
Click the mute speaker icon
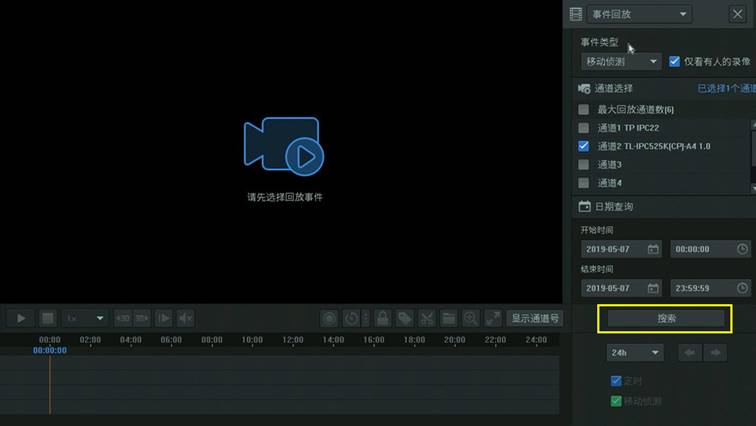[185, 318]
